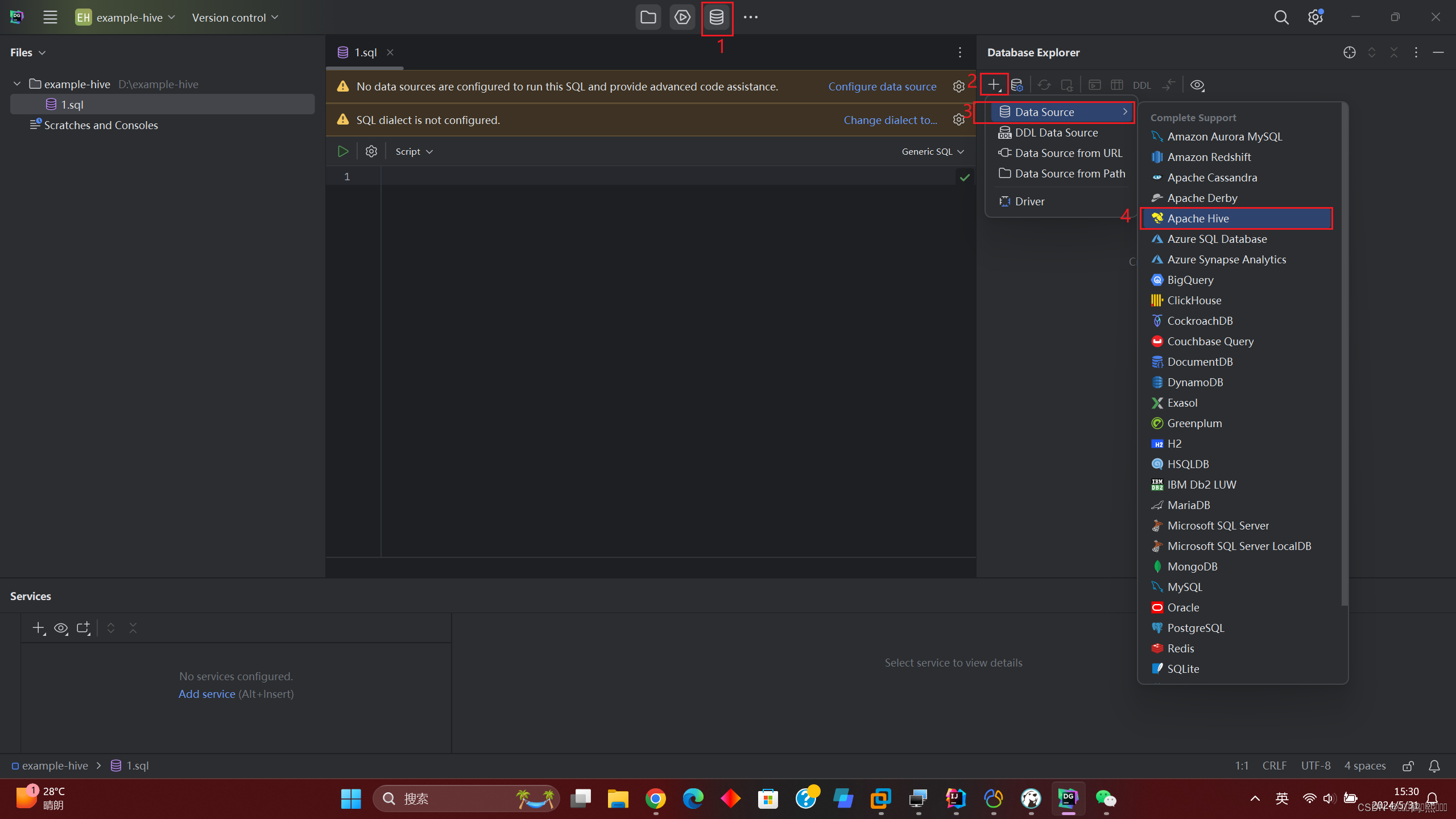
Task: Click the plus New icon in Database Explorer
Action: [x=994, y=85]
